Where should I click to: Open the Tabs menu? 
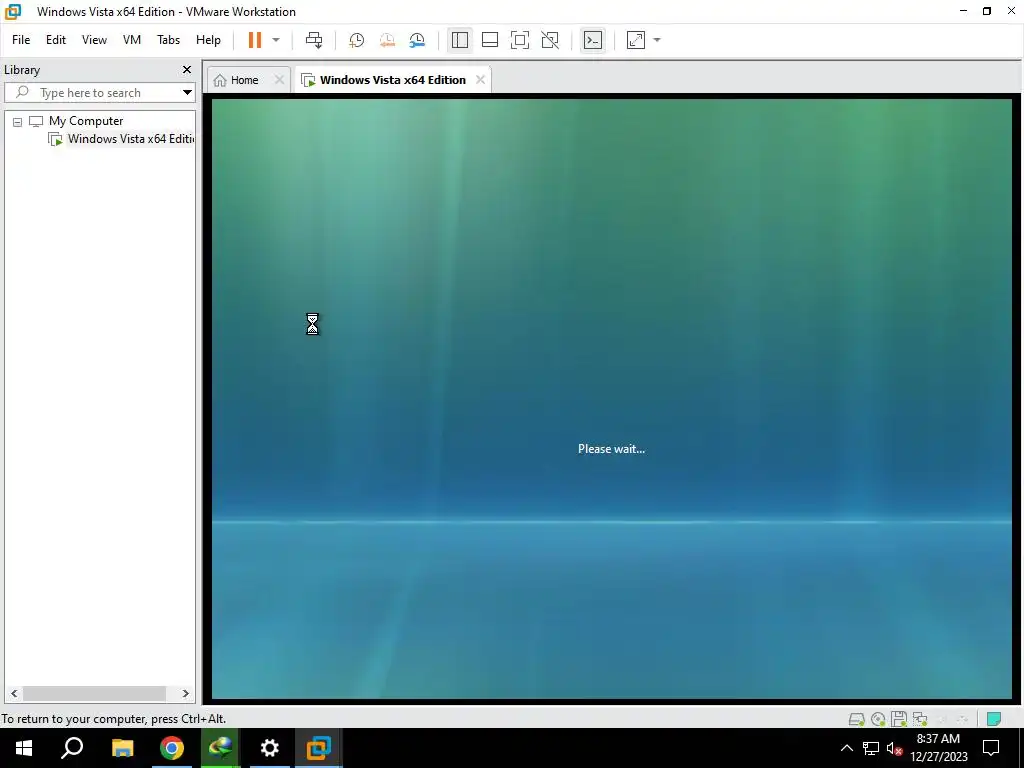168,40
